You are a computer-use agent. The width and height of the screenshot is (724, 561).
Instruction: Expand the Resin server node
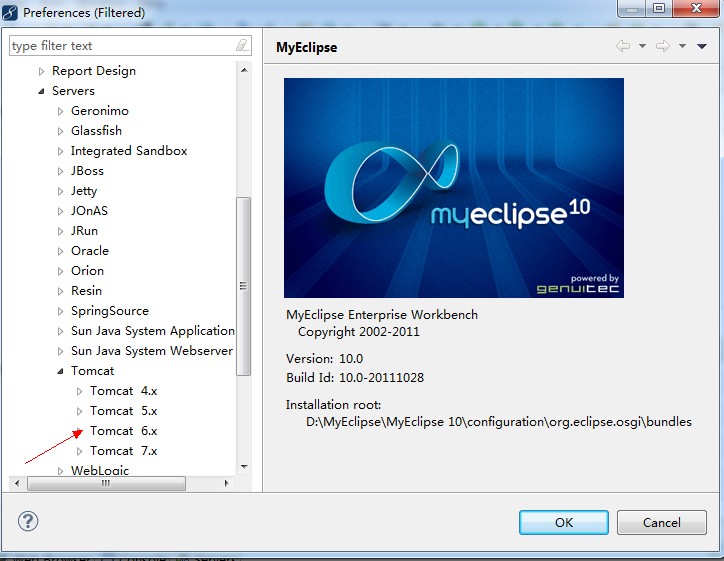[x=60, y=291]
